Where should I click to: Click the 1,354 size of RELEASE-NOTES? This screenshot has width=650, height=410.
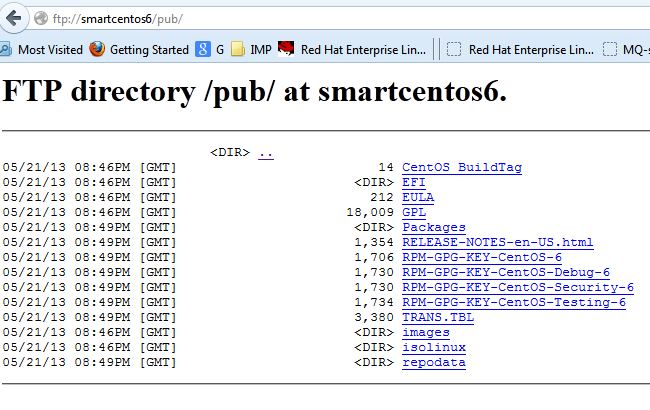click(x=374, y=242)
